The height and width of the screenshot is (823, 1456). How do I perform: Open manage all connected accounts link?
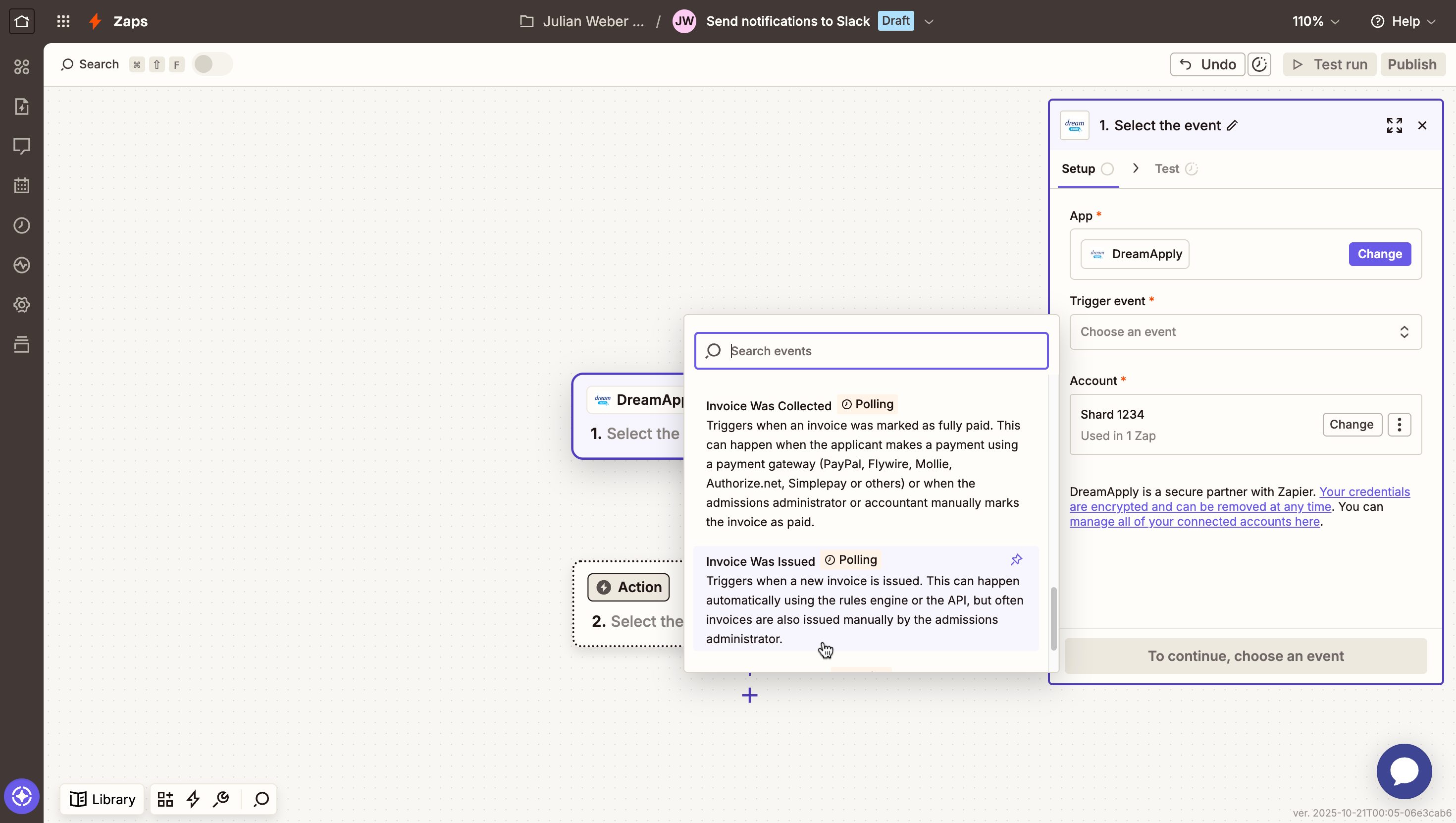1195,522
